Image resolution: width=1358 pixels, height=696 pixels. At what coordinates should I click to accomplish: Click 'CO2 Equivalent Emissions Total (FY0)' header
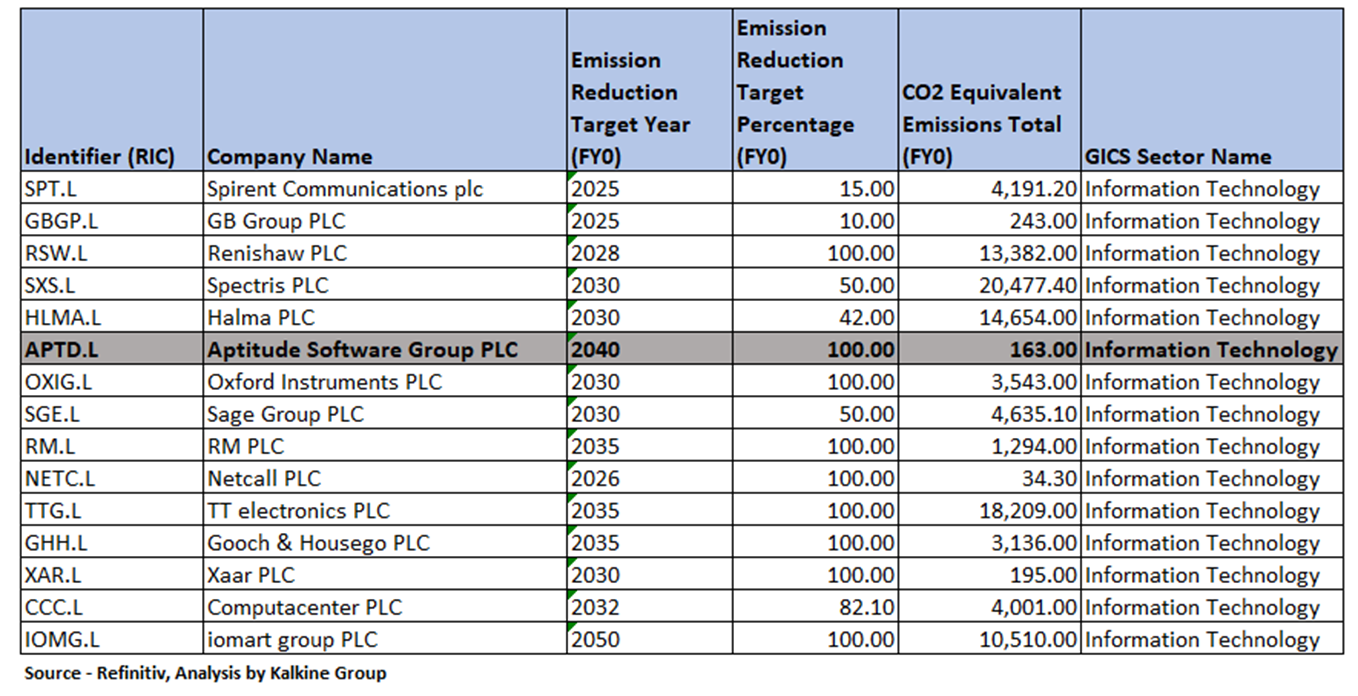click(x=989, y=90)
